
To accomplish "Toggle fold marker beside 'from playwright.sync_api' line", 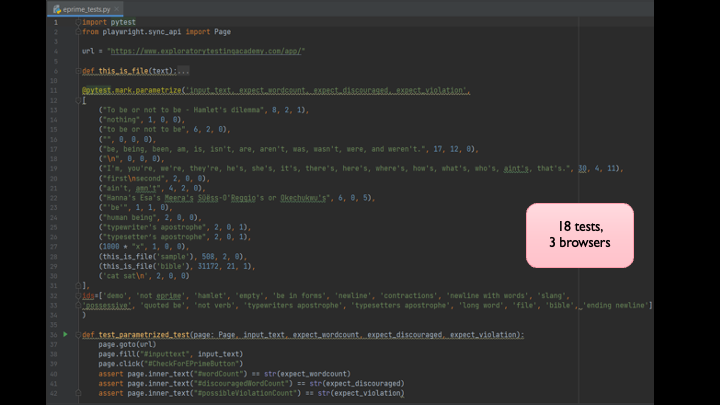I will click(x=78, y=32).
